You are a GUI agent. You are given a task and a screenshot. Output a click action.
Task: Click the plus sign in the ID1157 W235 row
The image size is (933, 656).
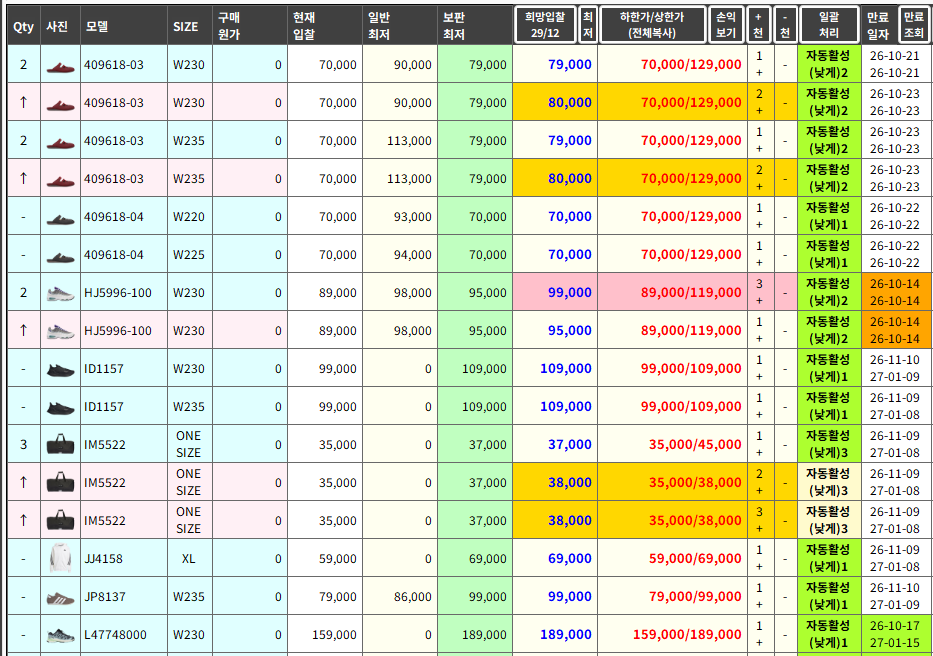(759, 415)
